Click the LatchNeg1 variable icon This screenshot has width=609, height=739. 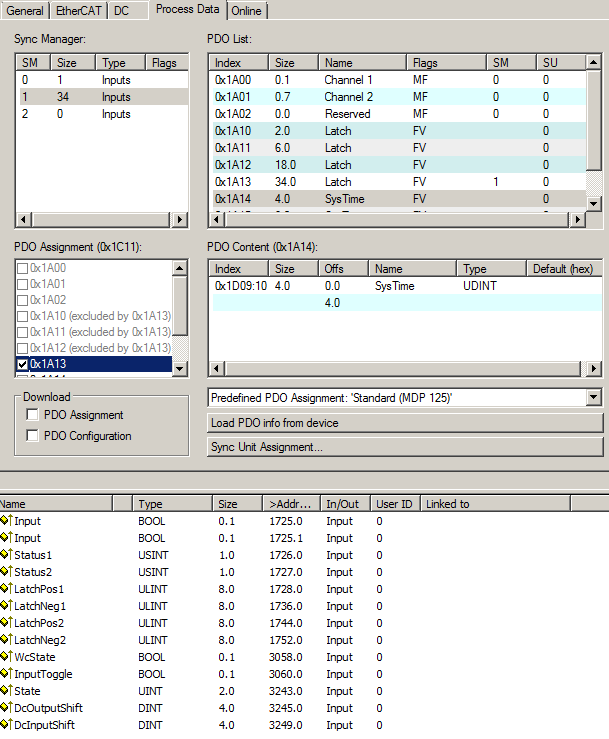click(x=6, y=605)
